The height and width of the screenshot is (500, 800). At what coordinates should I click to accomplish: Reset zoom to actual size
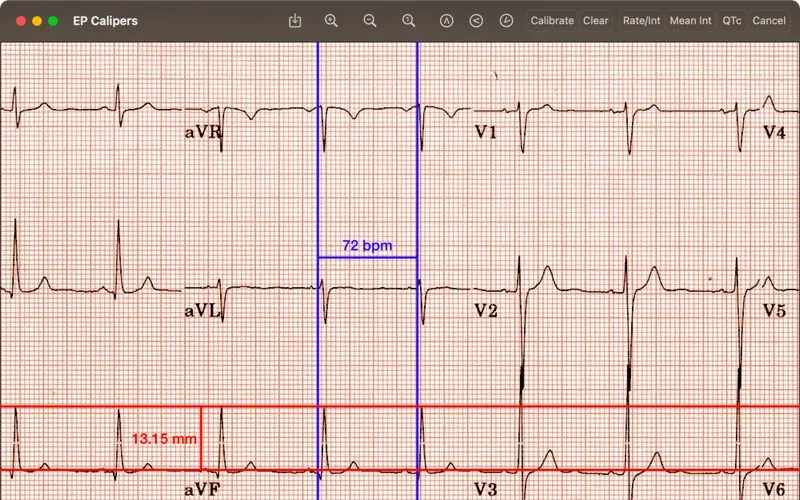click(408, 21)
